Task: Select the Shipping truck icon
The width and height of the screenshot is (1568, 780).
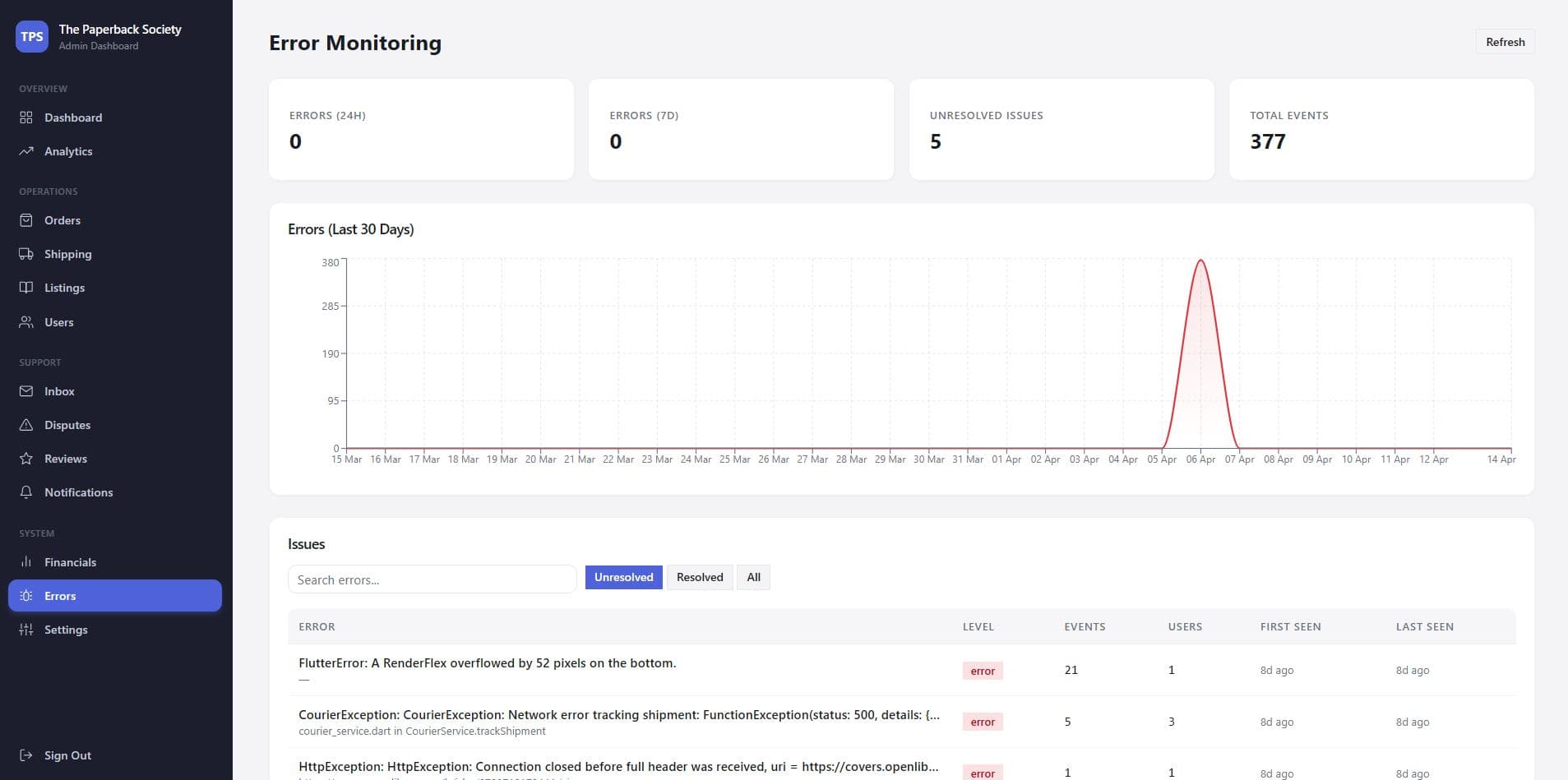Action: click(26, 254)
